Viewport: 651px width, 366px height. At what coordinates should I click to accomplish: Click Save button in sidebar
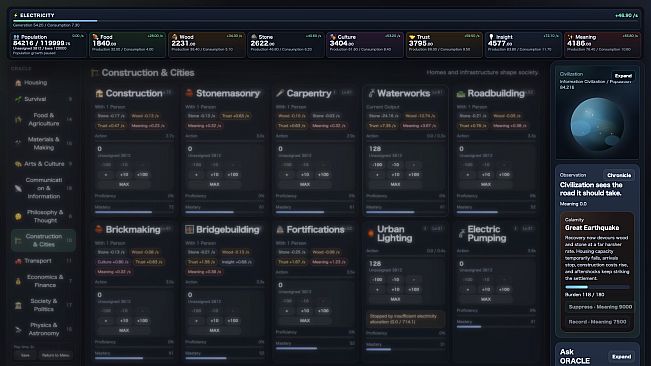(25, 355)
